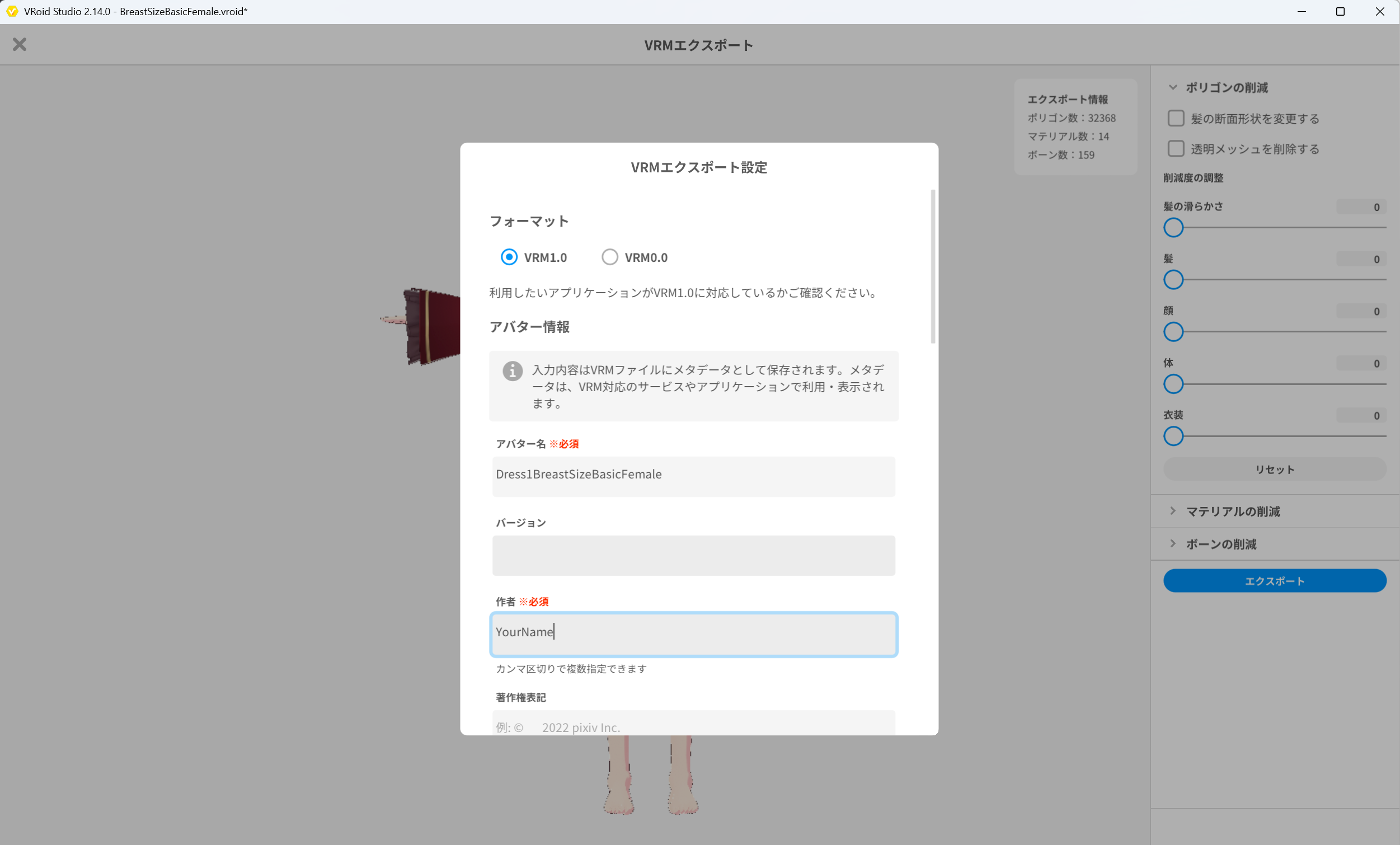Click the フォーマット heading
This screenshot has height=845, width=1400.
(529, 221)
